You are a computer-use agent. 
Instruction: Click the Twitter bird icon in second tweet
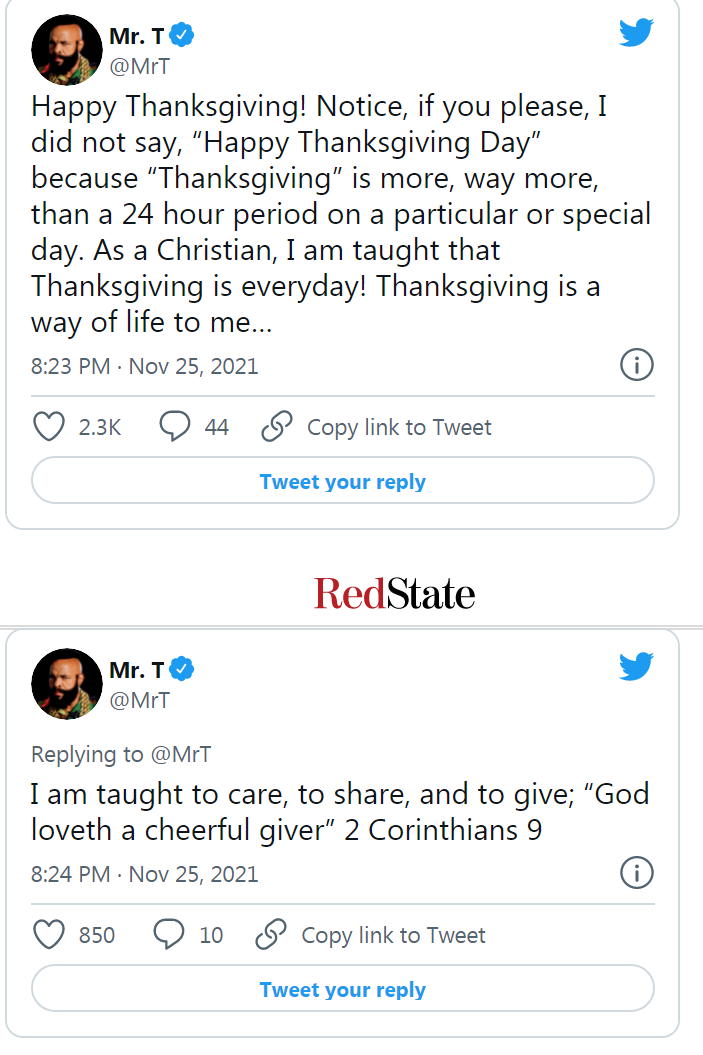point(636,666)
